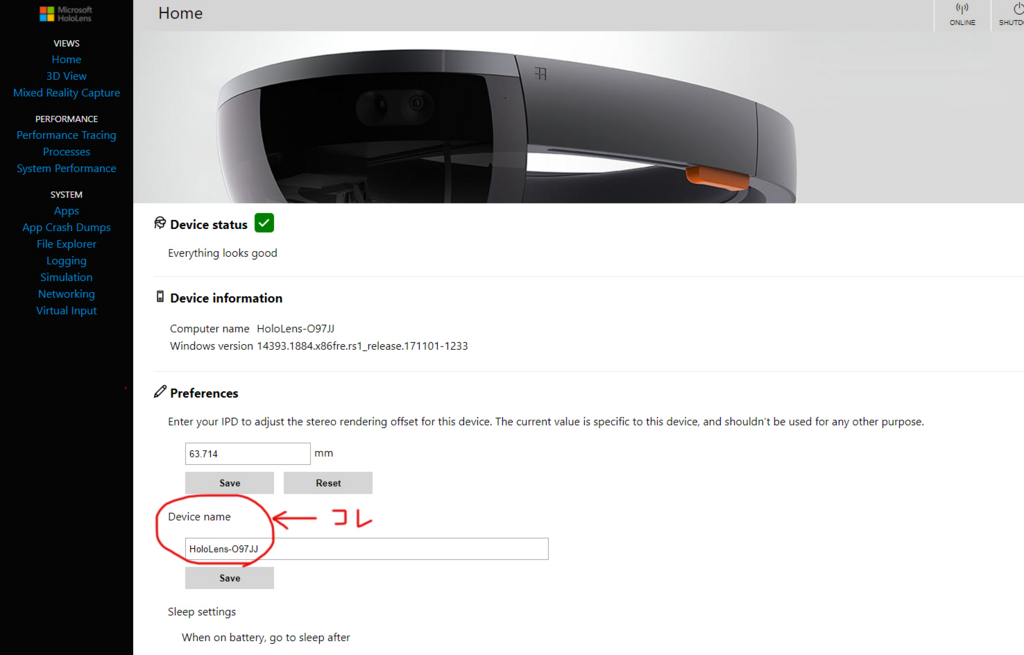
Task: Open App Crash Dumps page
Action: [x=67, y=227]
